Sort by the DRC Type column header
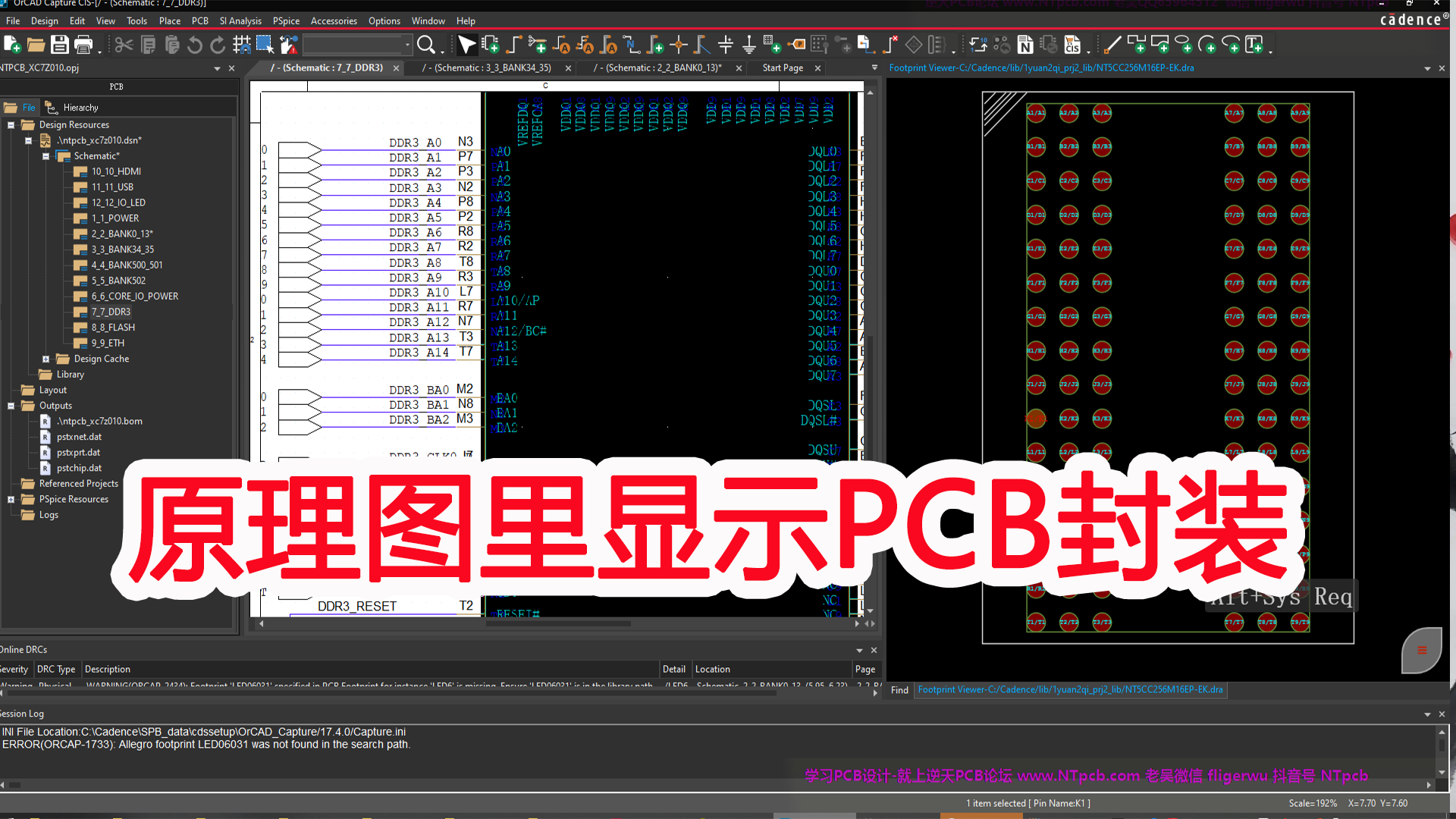This screenshot has height=819, width=1456. (x=56, y=670)
